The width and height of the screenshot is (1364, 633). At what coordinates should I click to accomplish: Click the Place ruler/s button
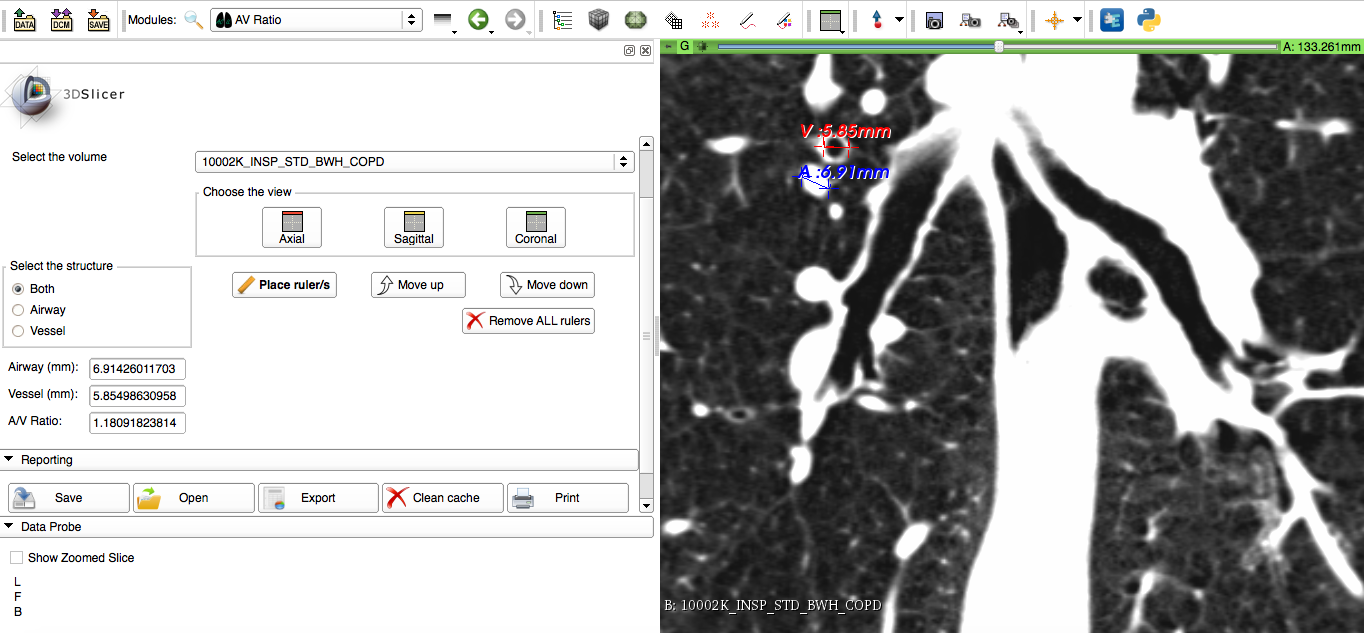pos(284,285)
